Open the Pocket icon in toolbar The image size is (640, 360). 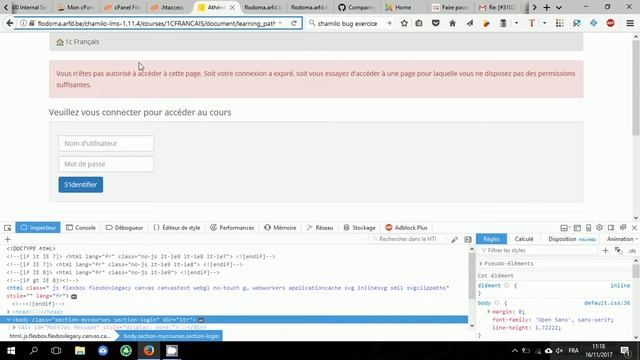[x=436, y=23]
